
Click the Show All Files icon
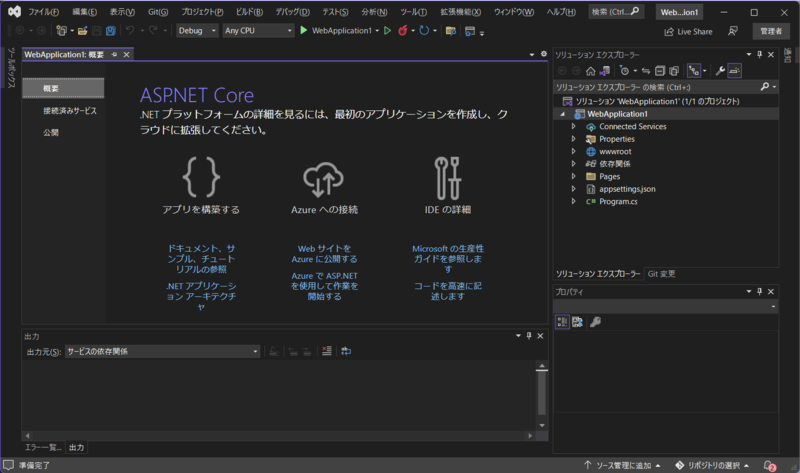pos(673,71)
